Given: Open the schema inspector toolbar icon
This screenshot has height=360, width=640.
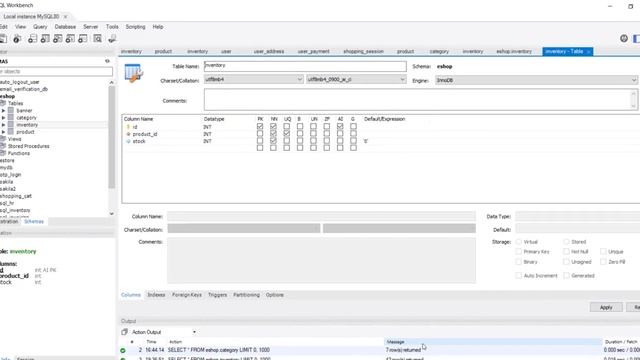Looking at the screenshot, I should tap(17, 39).
